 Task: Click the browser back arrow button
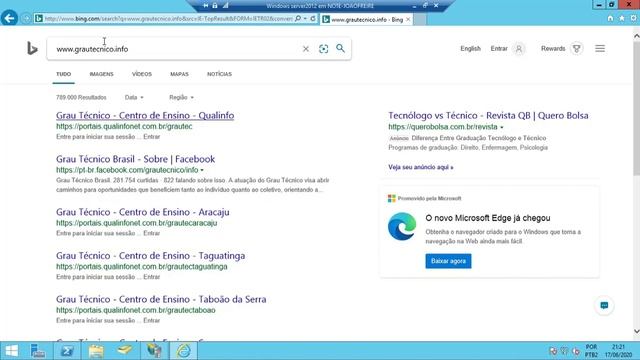pyautogui.click(x=9, y=18)
